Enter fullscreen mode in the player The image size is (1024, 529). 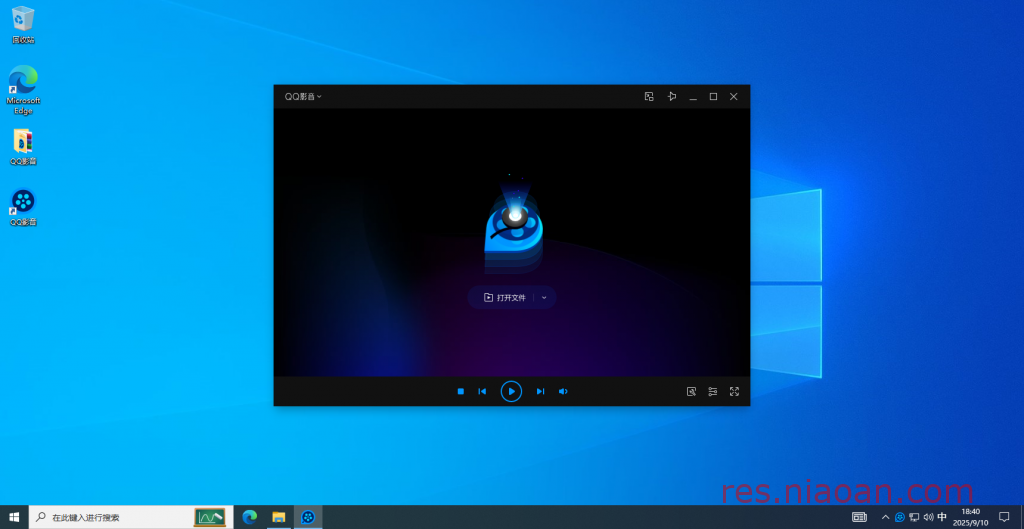click(x=734, y=391)
